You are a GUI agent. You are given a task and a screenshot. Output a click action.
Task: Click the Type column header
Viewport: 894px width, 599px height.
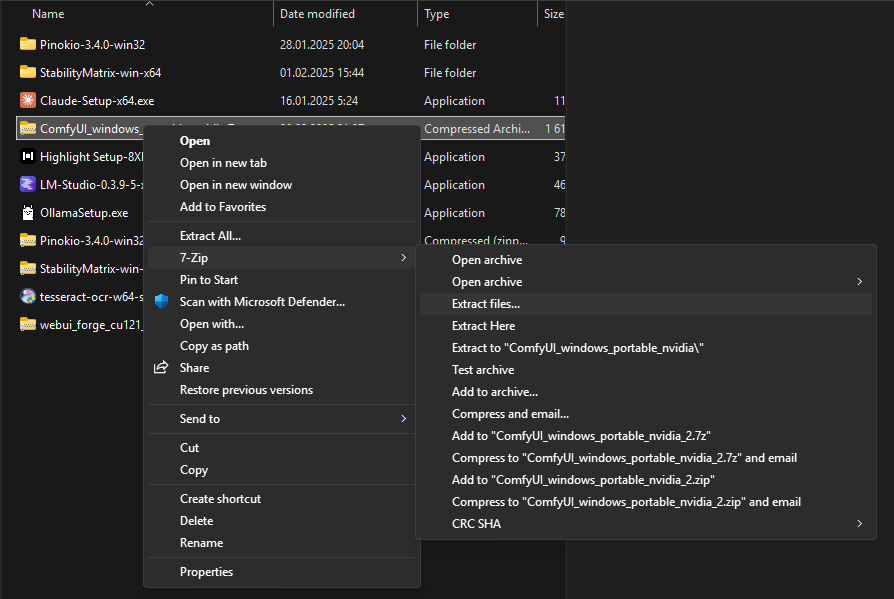437,14
